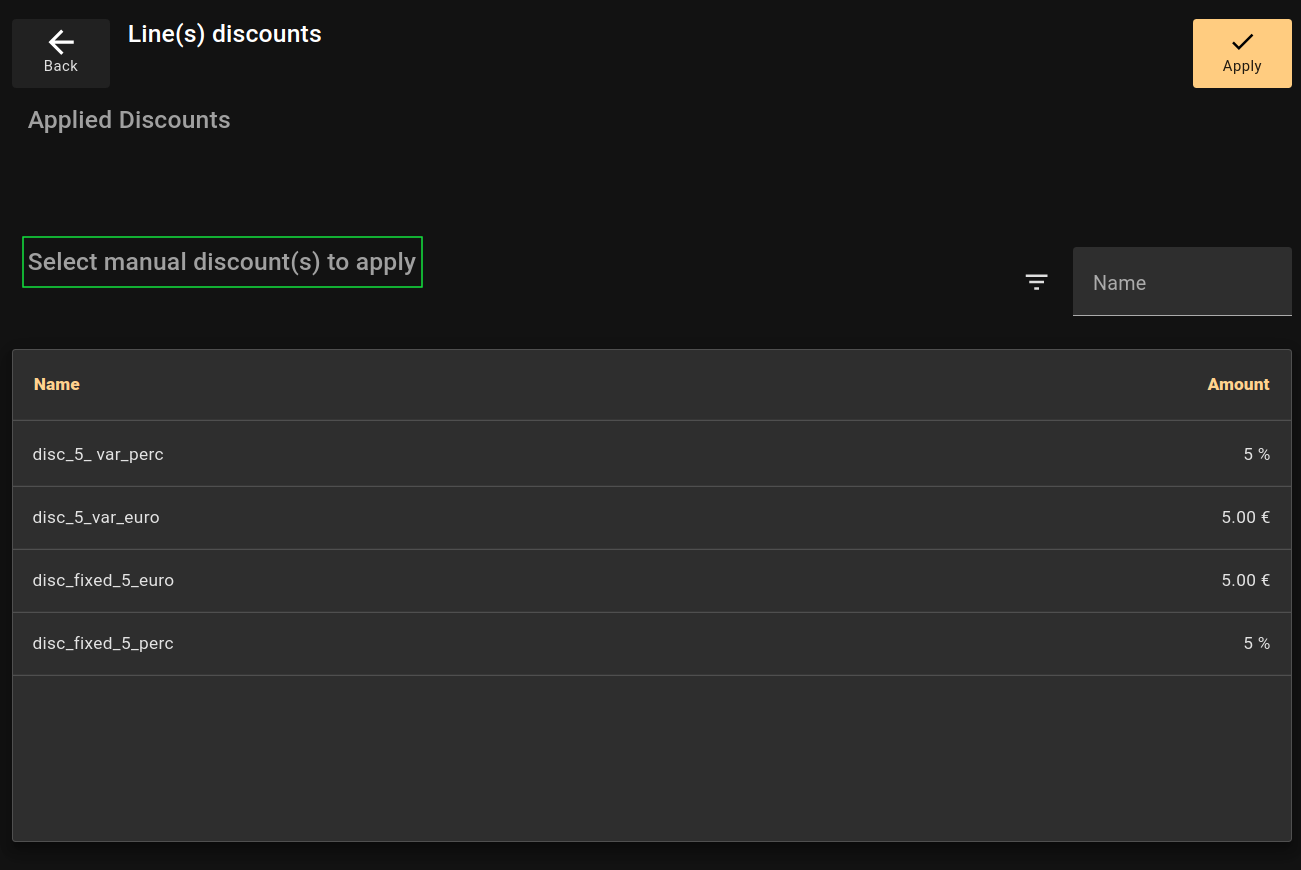The width and height of the screenshot is (1301, 870).
Task: Sort by the Name column header
Action: (x=57, y=384)
